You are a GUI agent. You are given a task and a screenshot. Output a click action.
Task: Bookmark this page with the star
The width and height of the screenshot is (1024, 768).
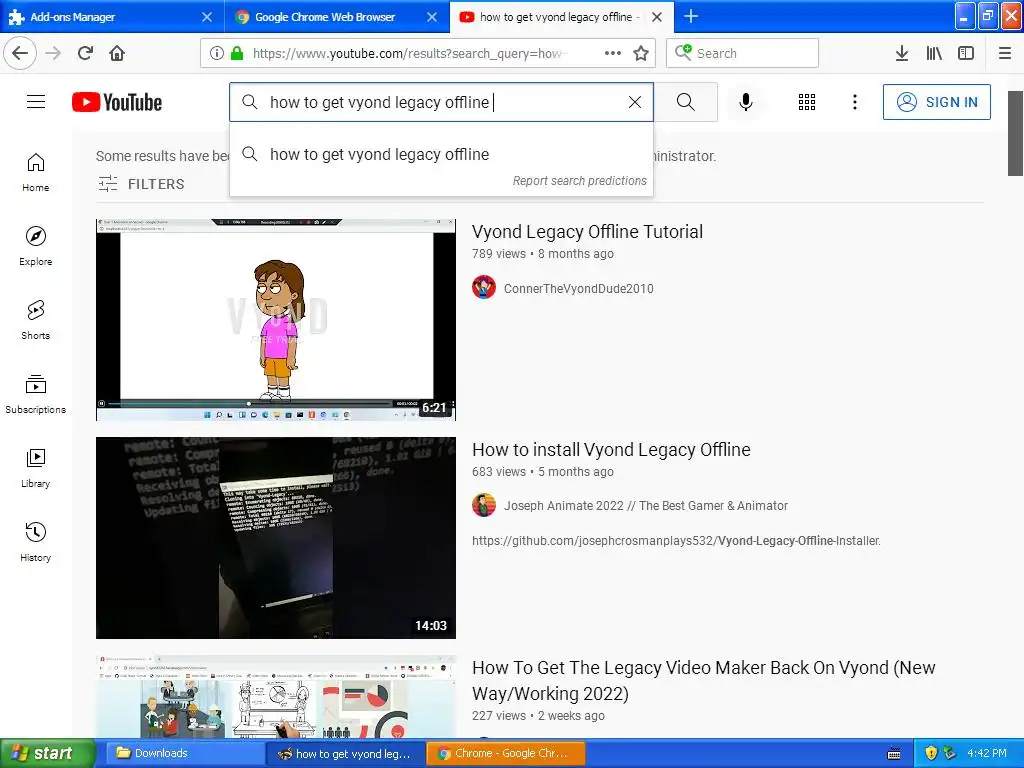pyautogui.click(x=641, y=53)
